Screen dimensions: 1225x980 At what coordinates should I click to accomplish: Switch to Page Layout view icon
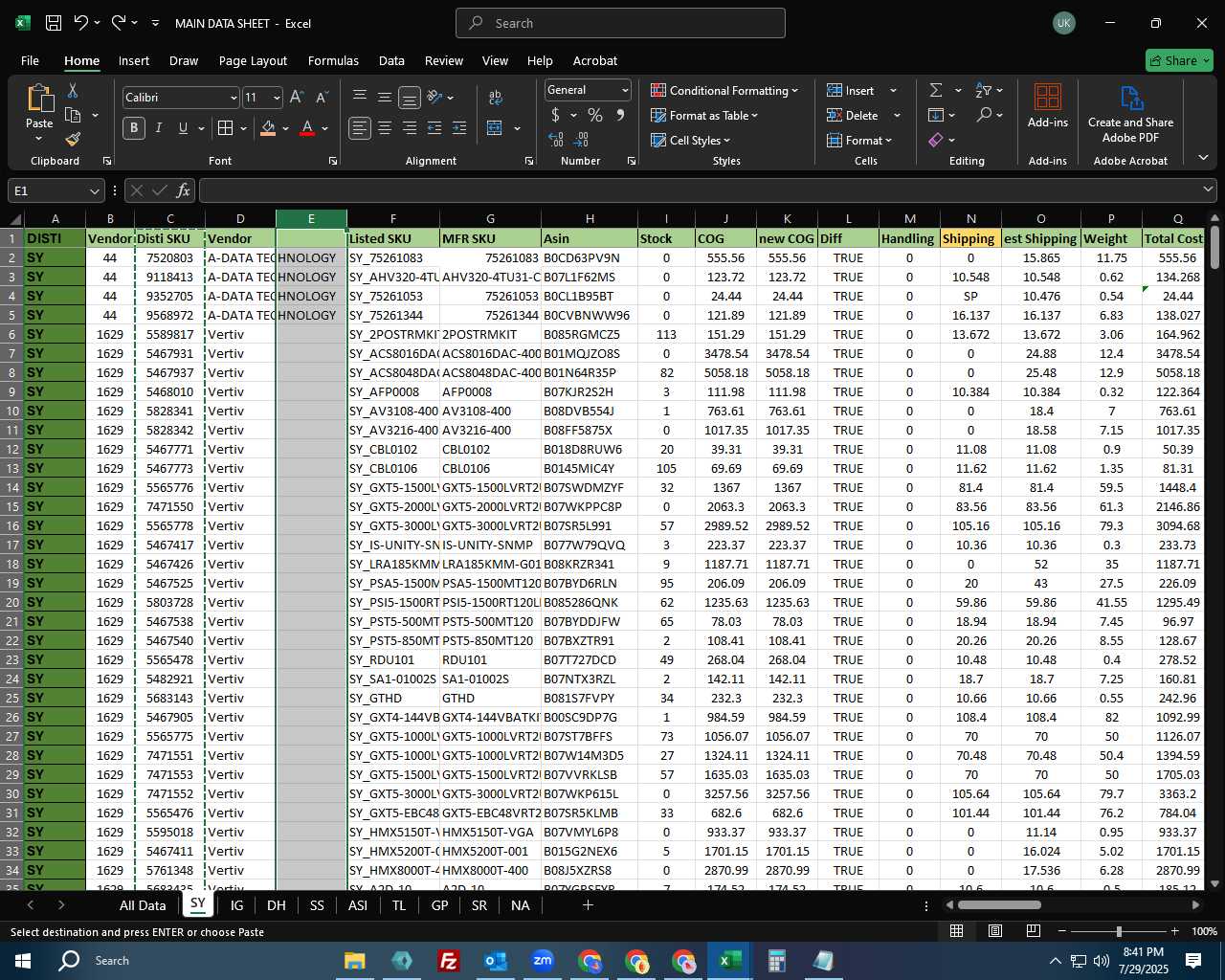tap(994, 931)
